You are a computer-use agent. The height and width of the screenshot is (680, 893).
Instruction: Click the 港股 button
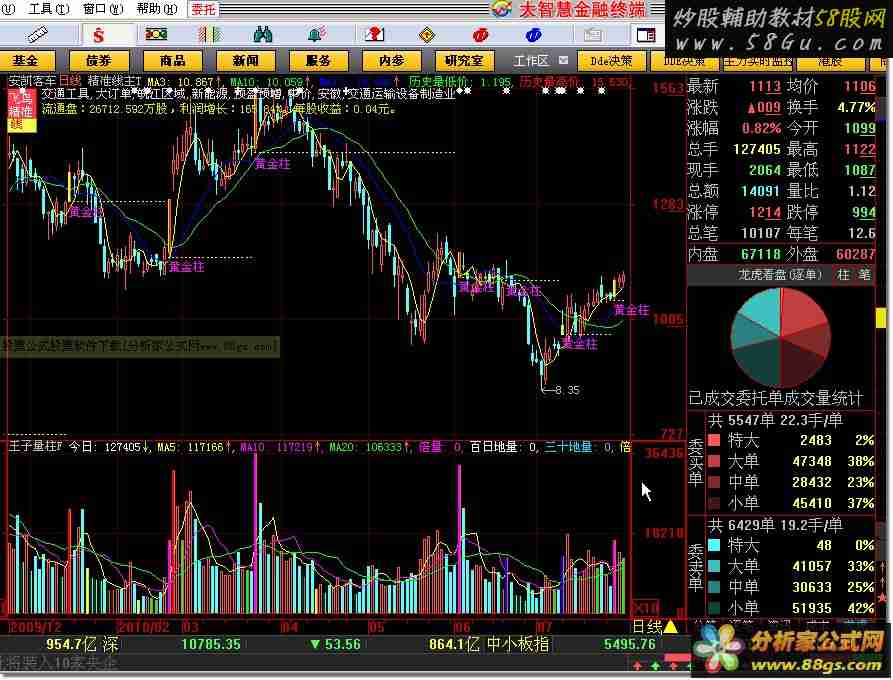(x=829, y=62)
